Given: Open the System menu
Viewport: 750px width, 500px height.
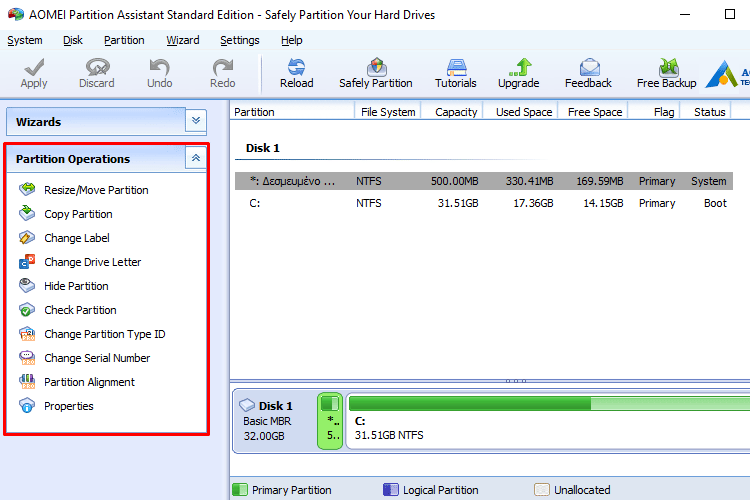Looking at the screenshot, I should pyautogui.click(x=25, y=40).
